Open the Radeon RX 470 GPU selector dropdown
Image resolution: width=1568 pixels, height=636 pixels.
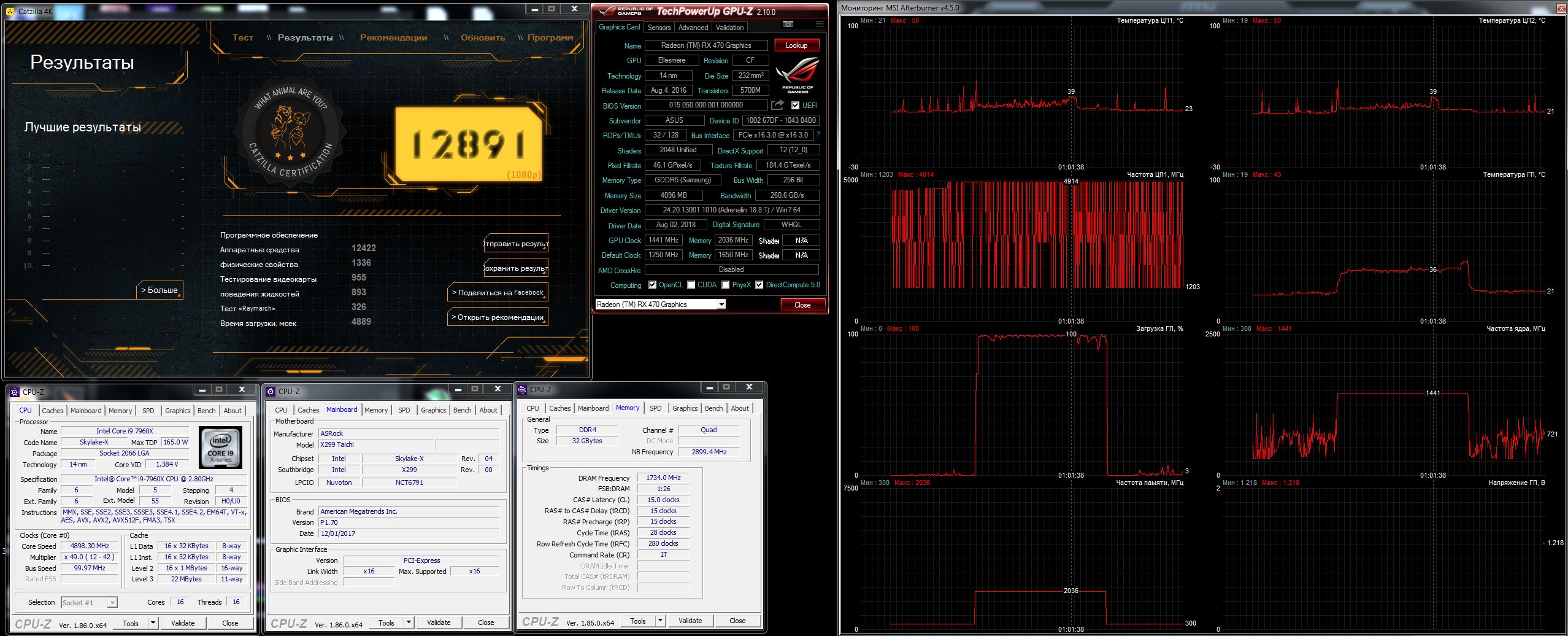pyautogui.click(x=721, y=304)
